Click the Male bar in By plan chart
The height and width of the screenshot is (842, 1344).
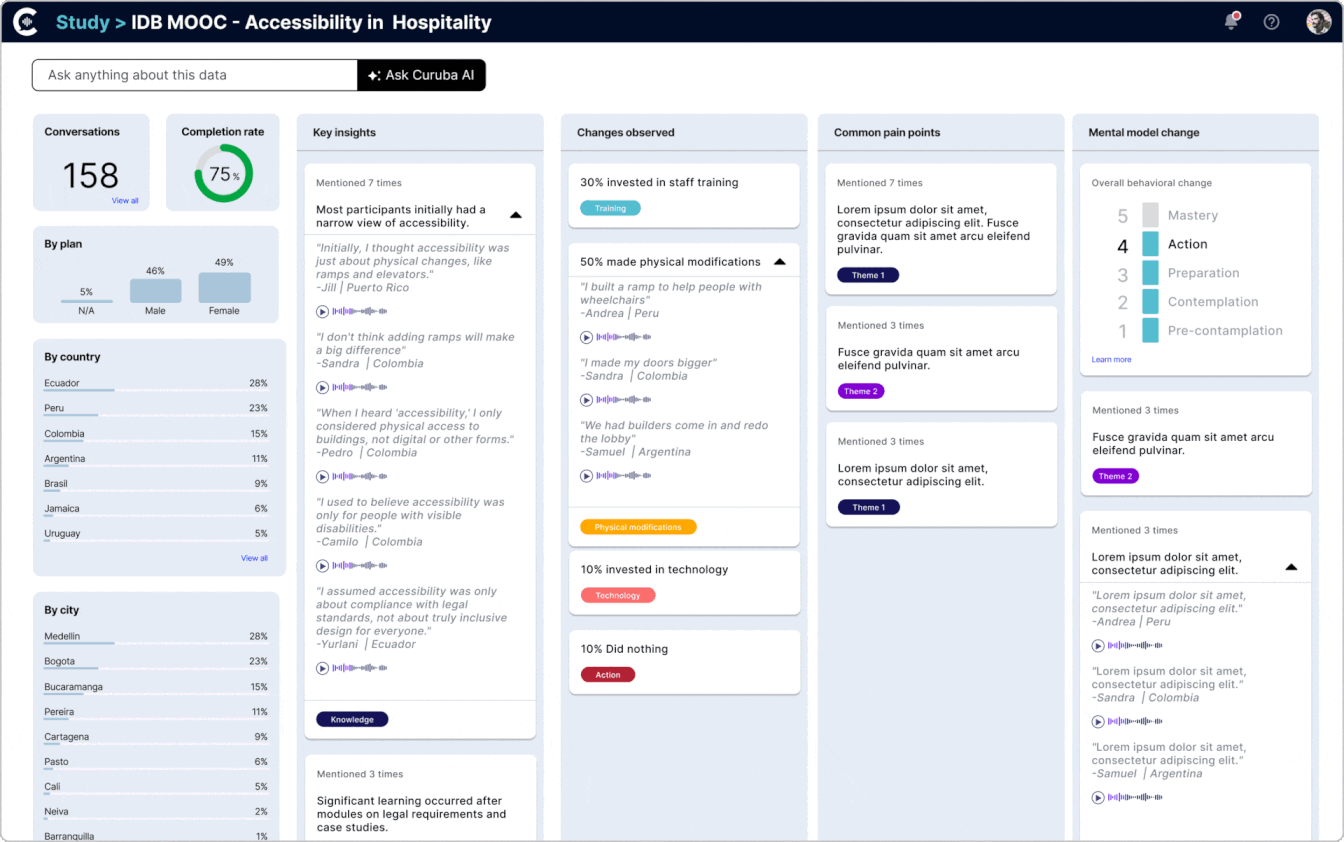coord(155,291)
